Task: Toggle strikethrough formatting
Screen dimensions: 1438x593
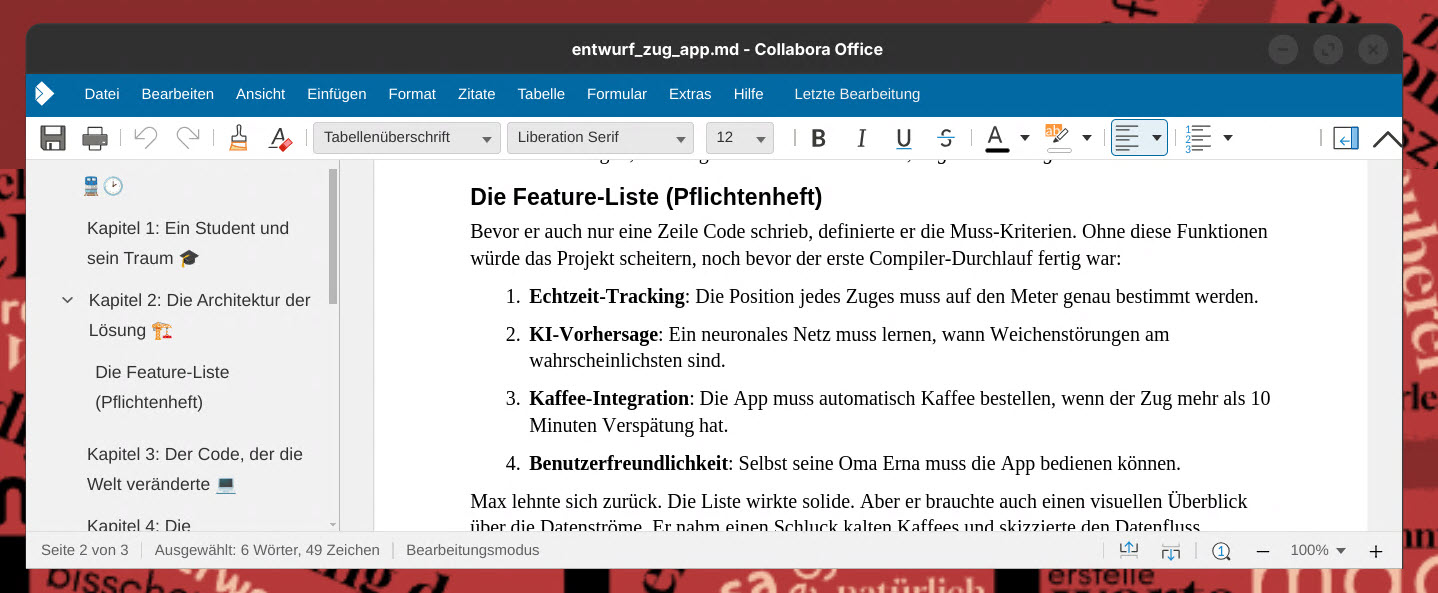Action: click(x=946, y=138)
